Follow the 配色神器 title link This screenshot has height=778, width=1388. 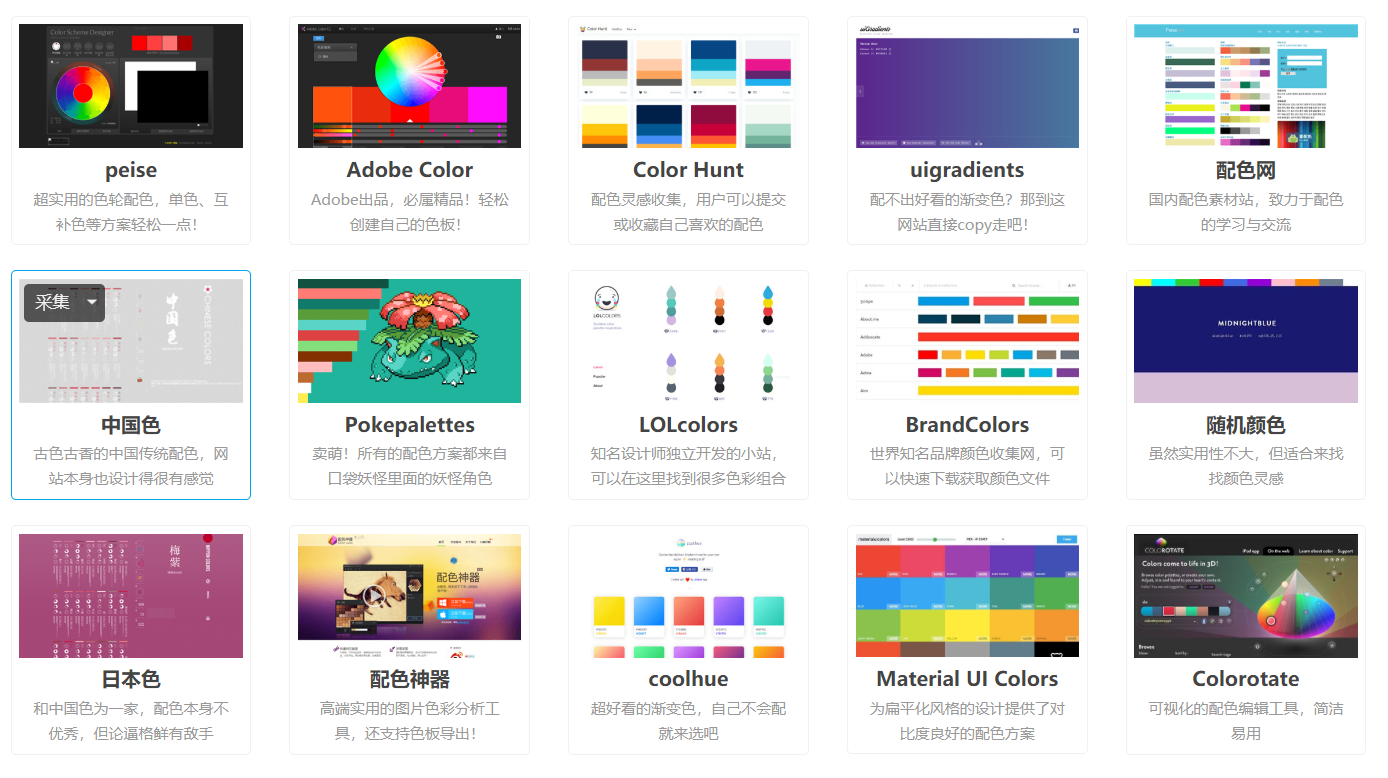410,679
